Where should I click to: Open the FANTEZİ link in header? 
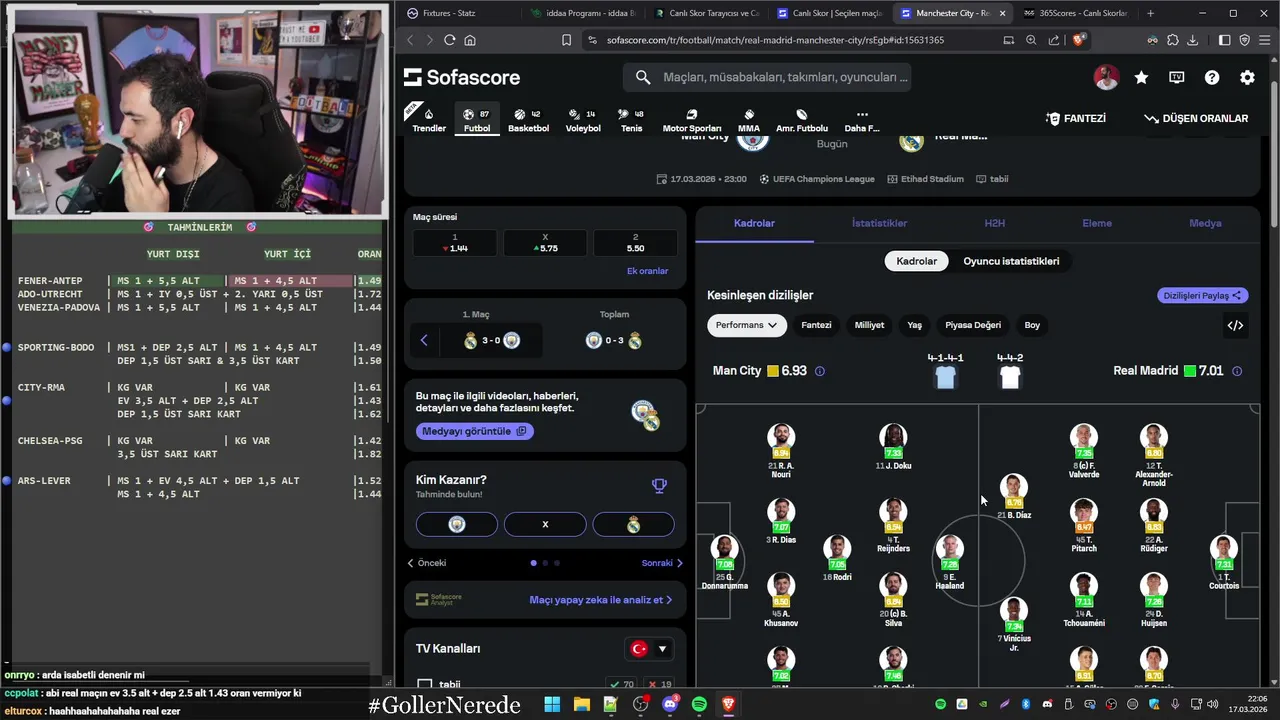[1076, 118]
